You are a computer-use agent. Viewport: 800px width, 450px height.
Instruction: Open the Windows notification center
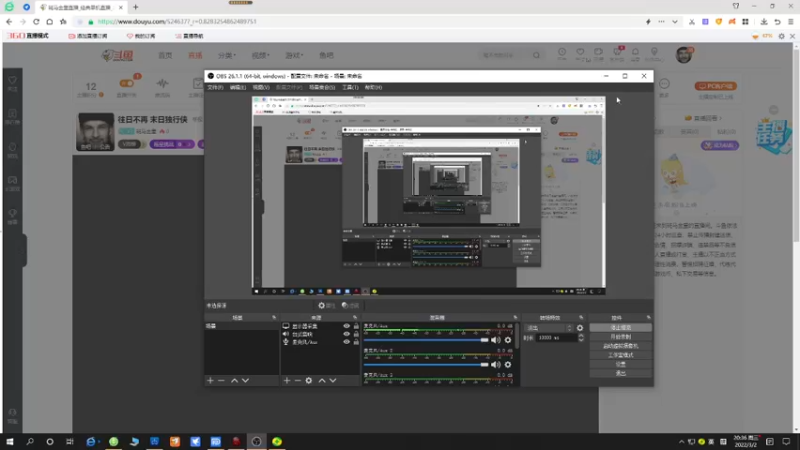pos(786,442)
